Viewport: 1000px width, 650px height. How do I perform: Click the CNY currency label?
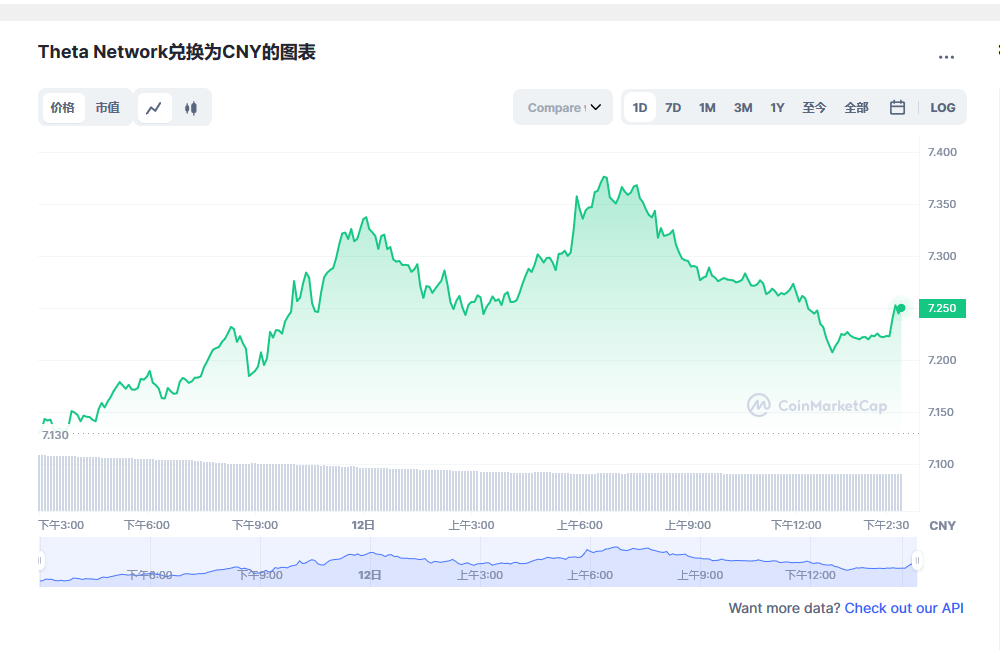[942, 526]
